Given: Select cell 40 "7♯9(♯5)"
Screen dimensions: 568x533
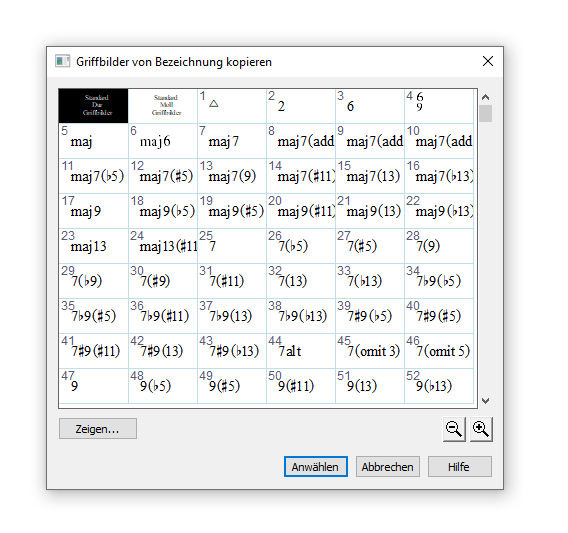Looking at the screenshot, I should tap(439, 316).
